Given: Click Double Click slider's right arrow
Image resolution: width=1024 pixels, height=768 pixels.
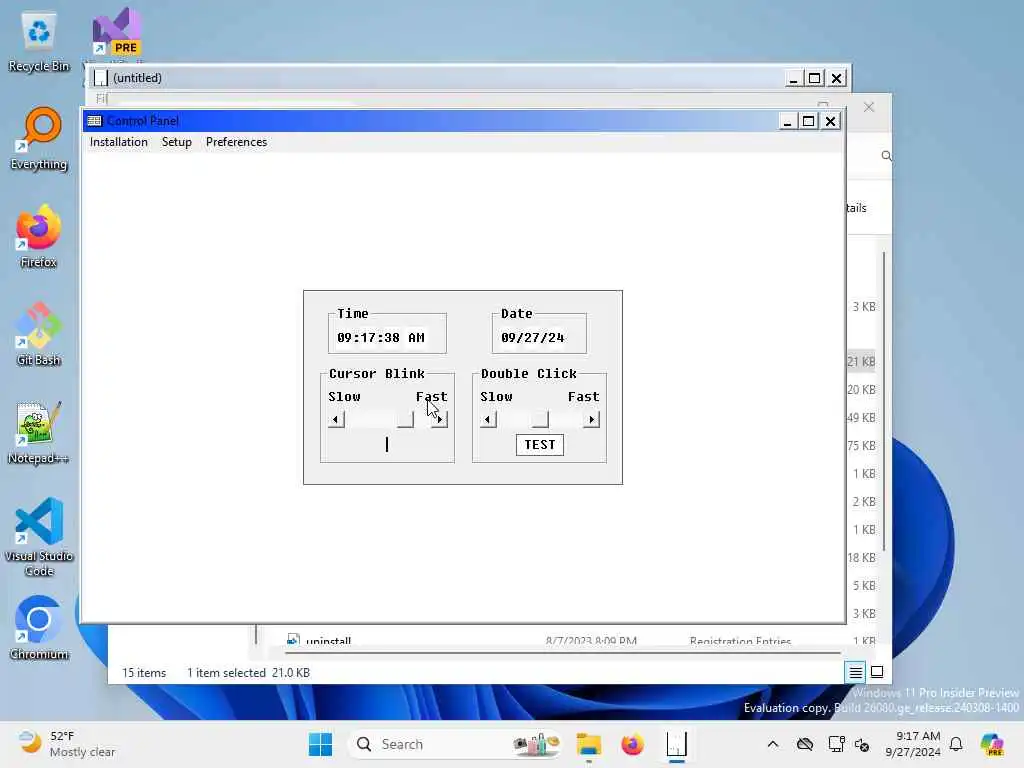Looking at the screenshot, I should point(592,419).
